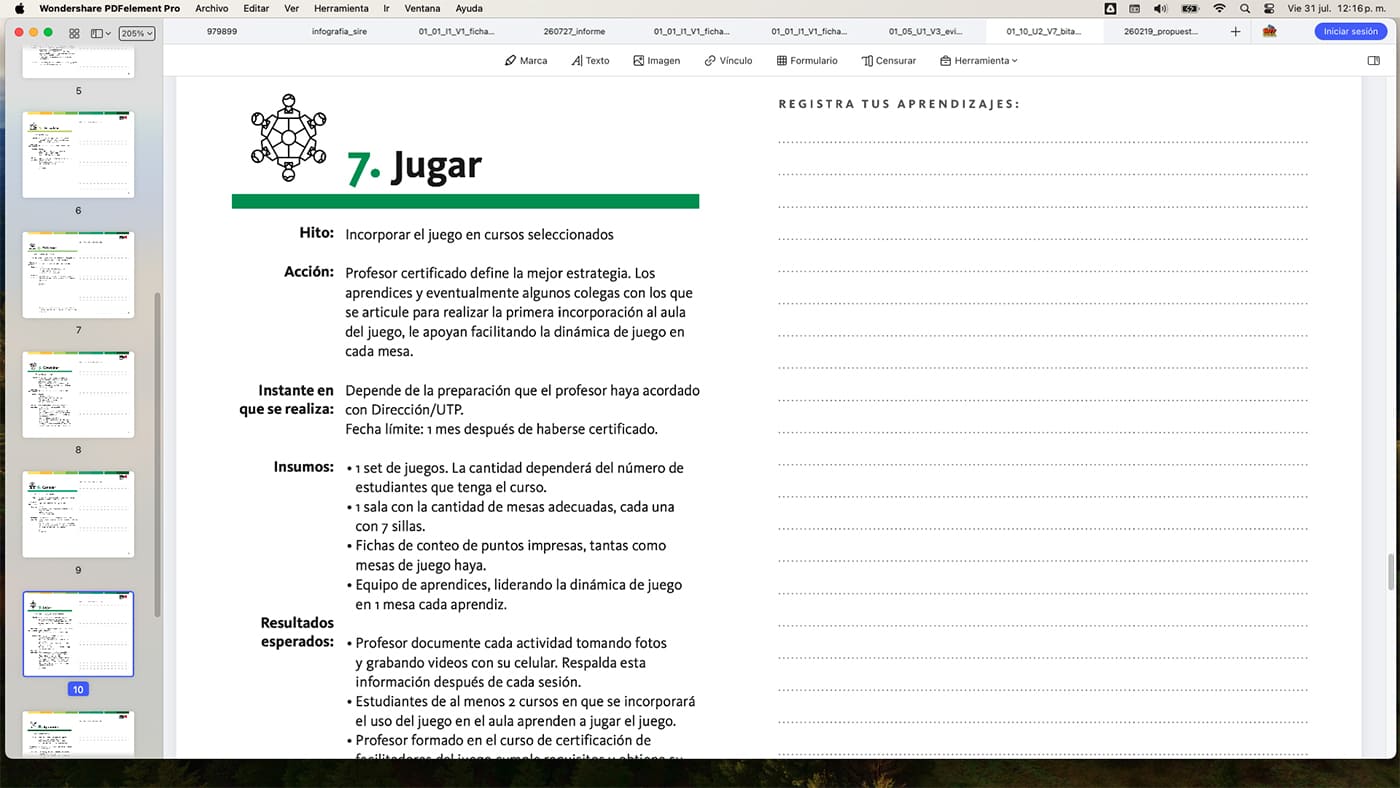Click 'Incorporar el juego en cursos seleccionados'

(479, 235)
